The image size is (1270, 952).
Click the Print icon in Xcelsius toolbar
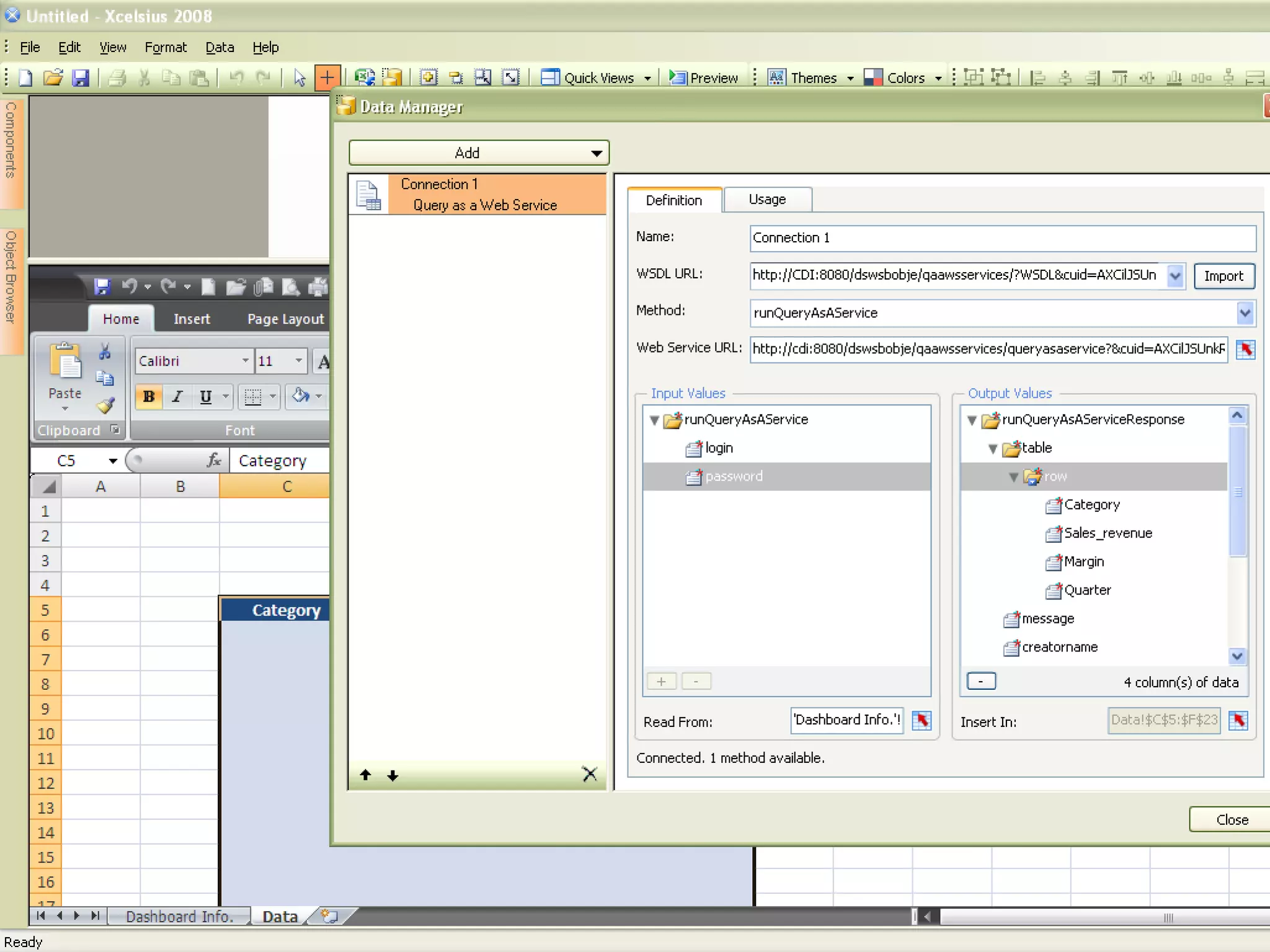117,78
